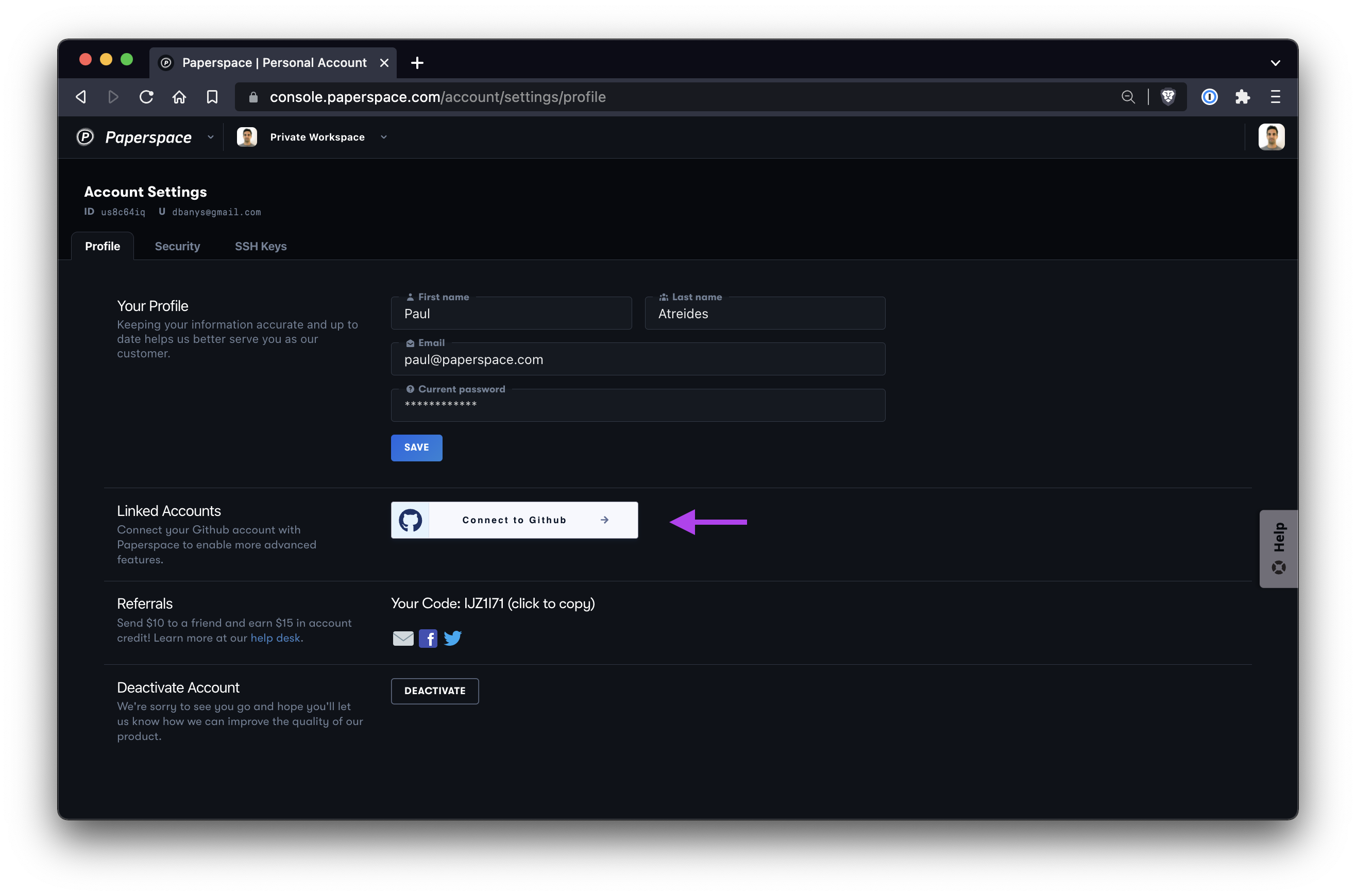Share referral on Twitter

(x=453, y=639)
